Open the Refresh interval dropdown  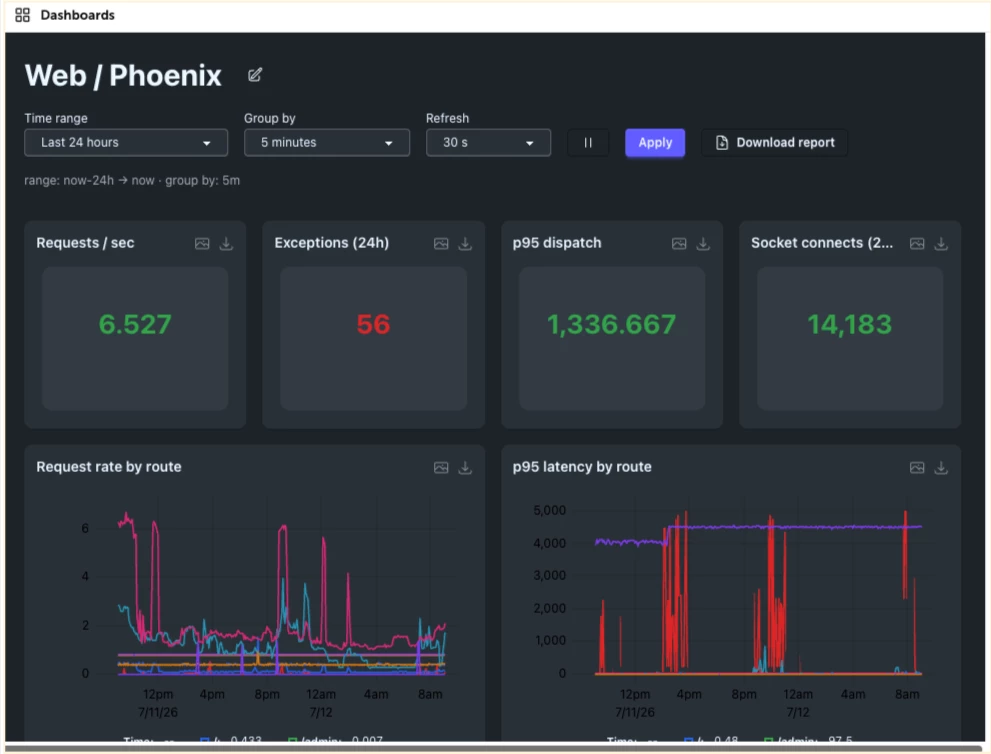488,143
